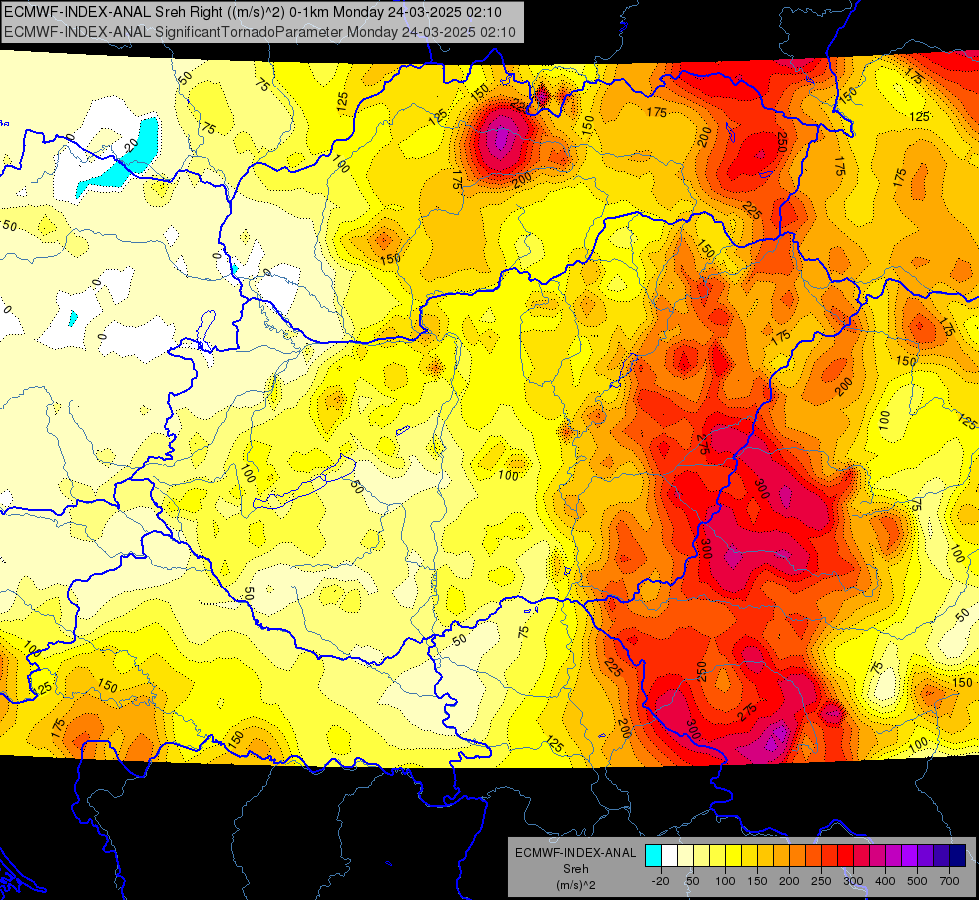This screenshot has height=900, width=979.
Task: Click 'ECMWF-INDEX-ANAL' text in the legend box
Action: [x=576, y=853]
